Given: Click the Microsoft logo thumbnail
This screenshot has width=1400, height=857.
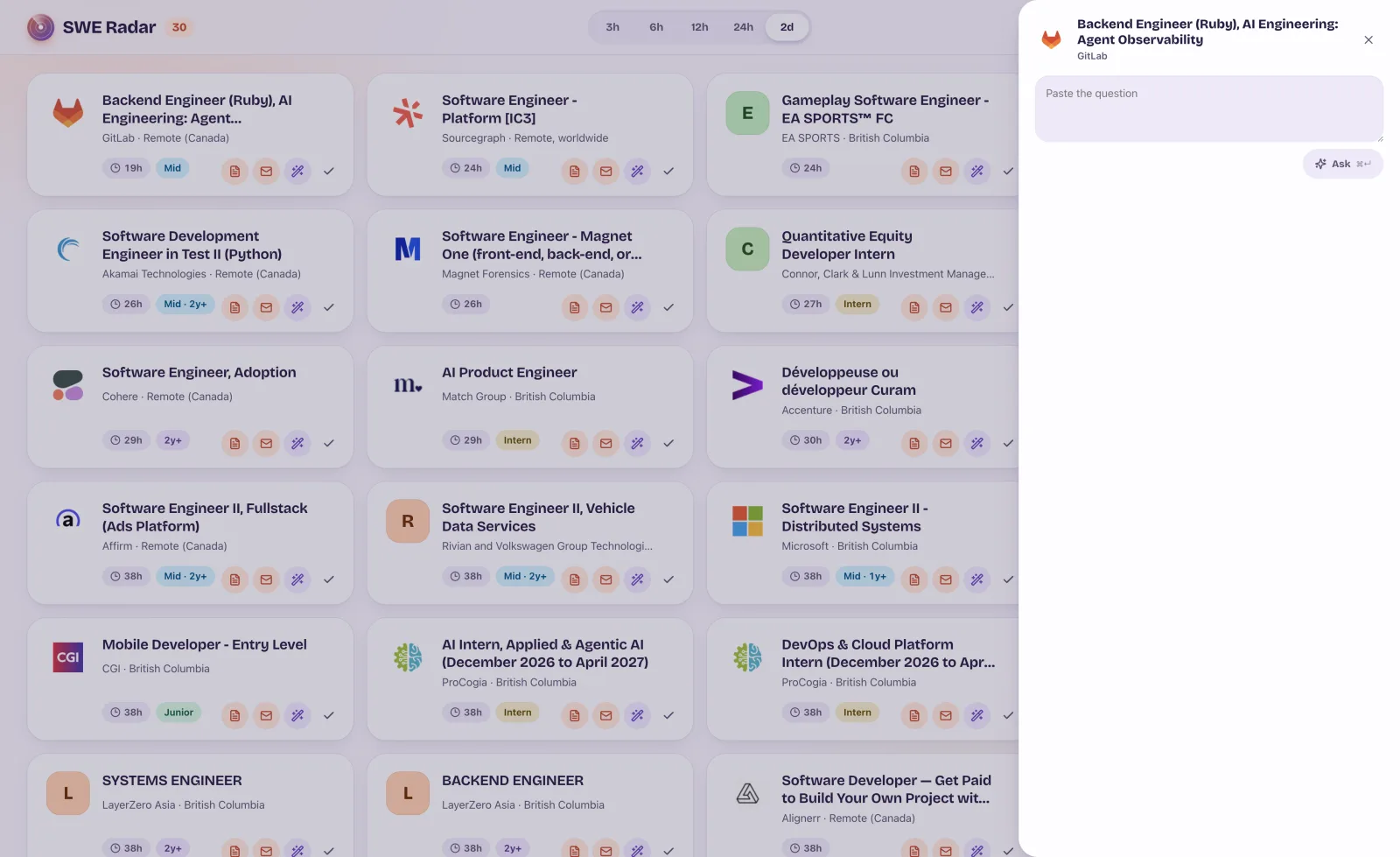Looking at the screenshot, I should (747, 521).
